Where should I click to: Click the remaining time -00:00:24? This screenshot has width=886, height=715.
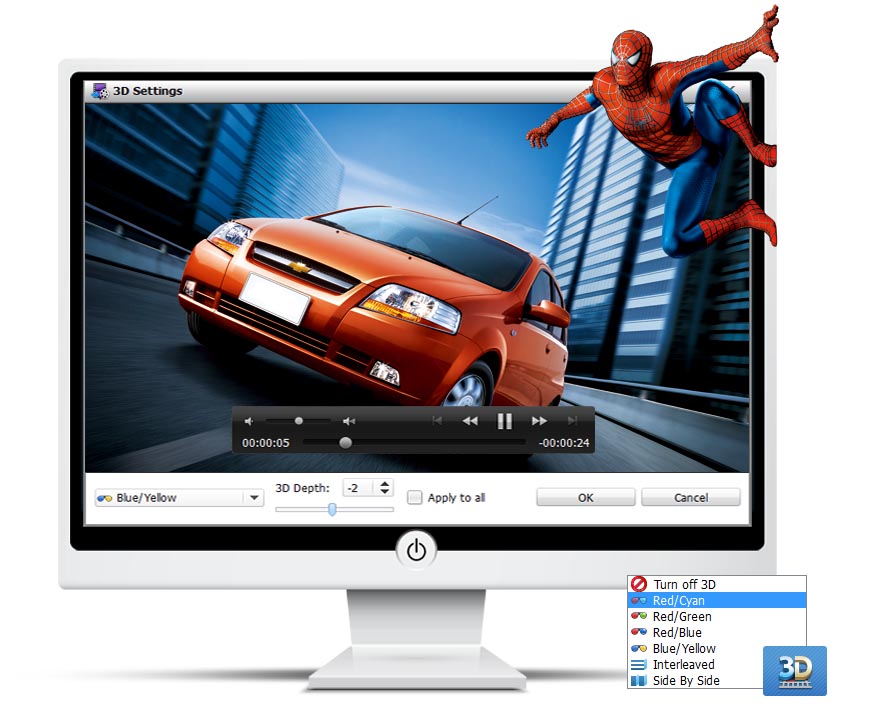click(x=563, y=443)
